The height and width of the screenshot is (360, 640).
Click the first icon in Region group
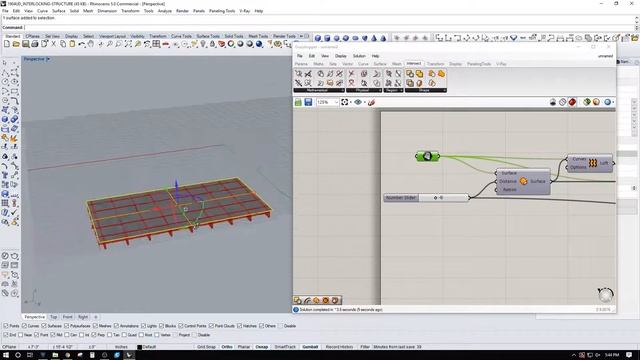click(x=389, y=73)
